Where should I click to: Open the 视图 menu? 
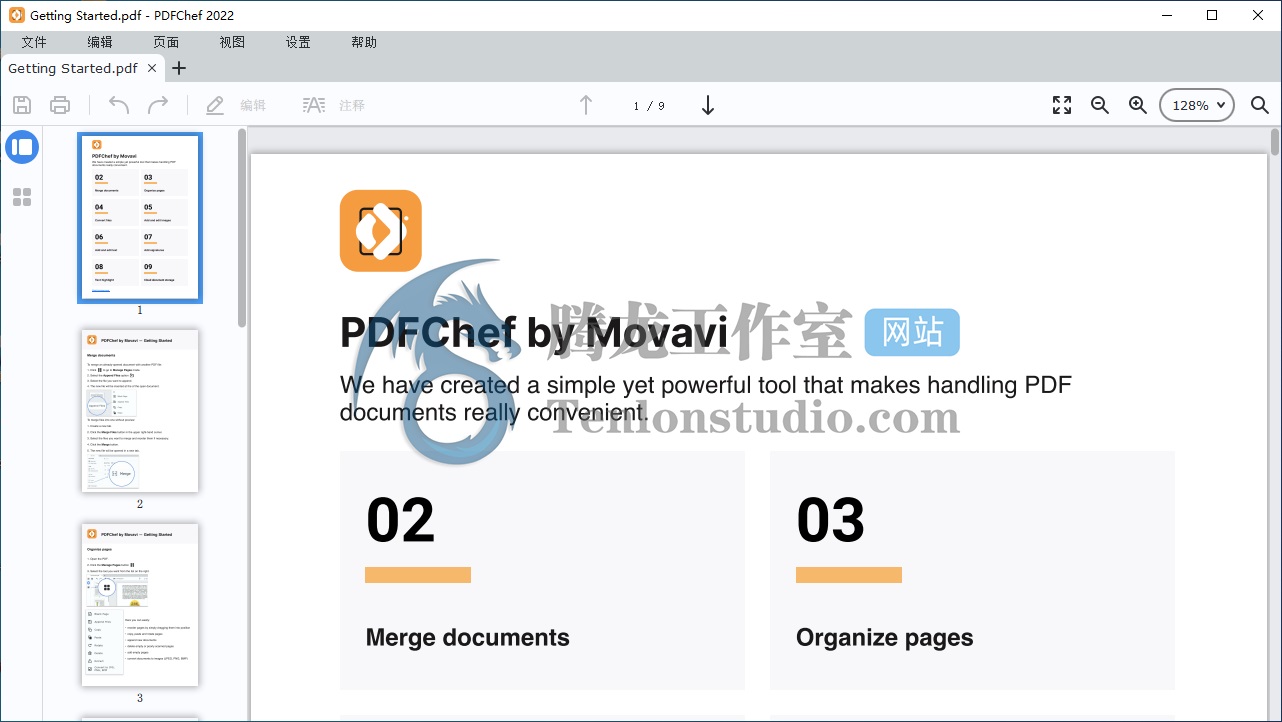pyautogui.click(x=232, y=42)
